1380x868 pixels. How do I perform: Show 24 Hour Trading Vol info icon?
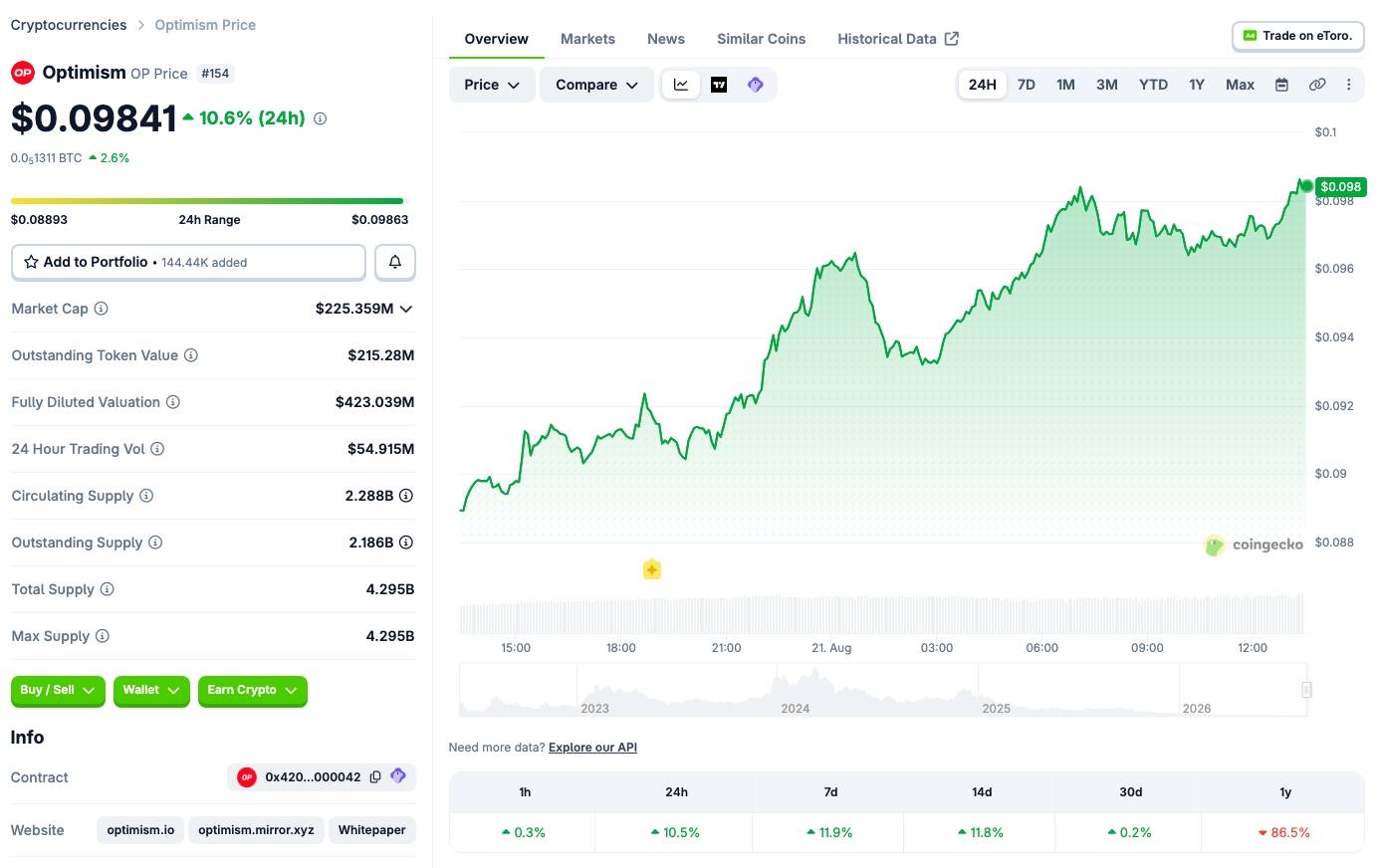tap(157, 449)
